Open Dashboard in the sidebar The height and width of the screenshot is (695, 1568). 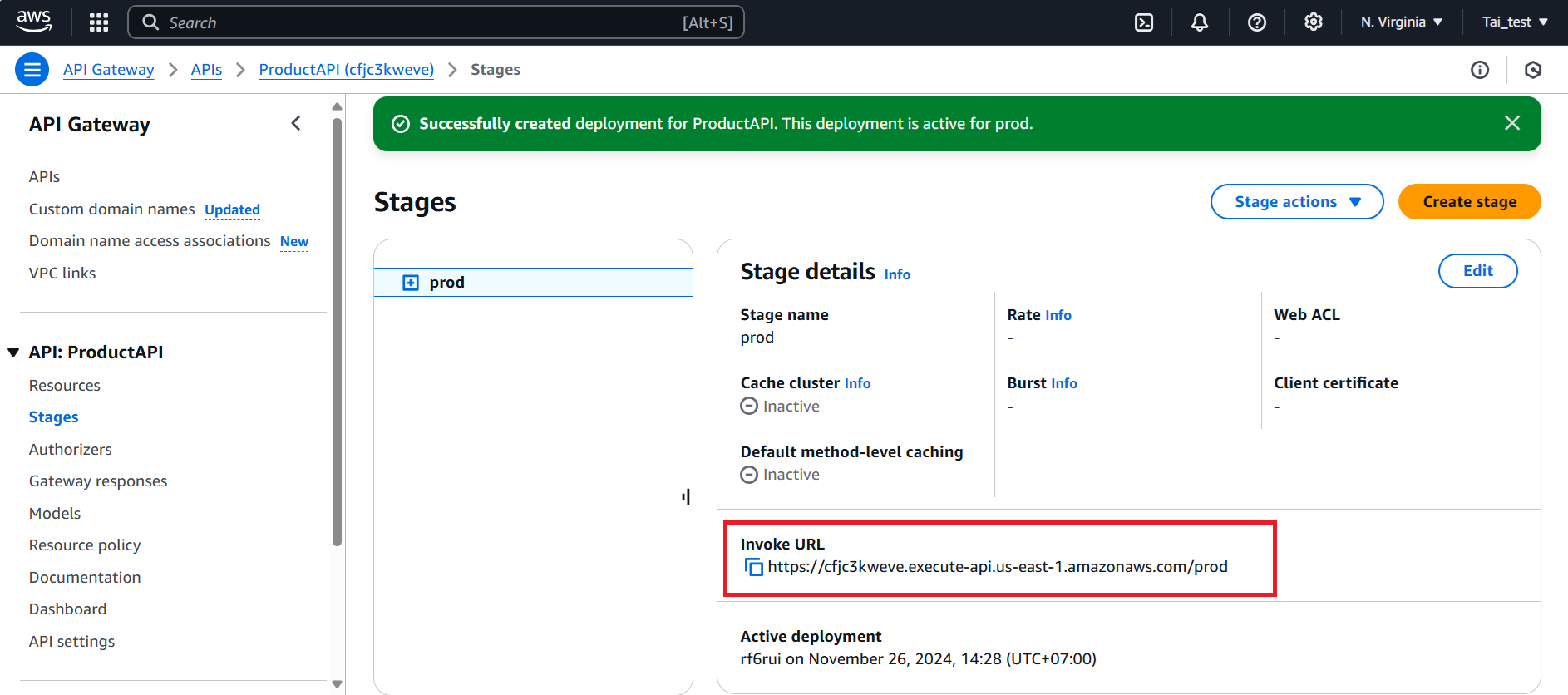tap(68, 609)
